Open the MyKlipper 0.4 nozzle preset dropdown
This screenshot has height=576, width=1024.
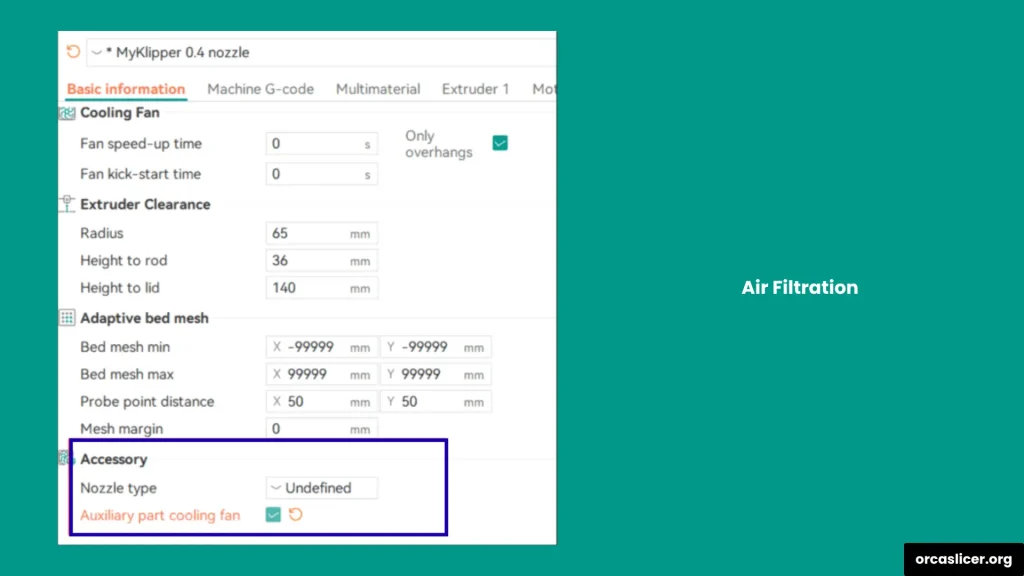[97, 52]
